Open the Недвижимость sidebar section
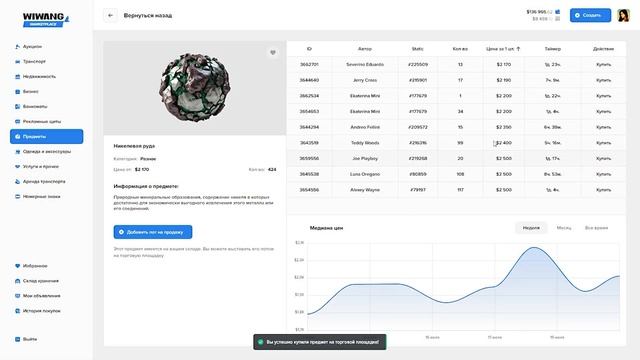This screenshot has width=640, height=360. pyautogui.click(x=39, y=76)
